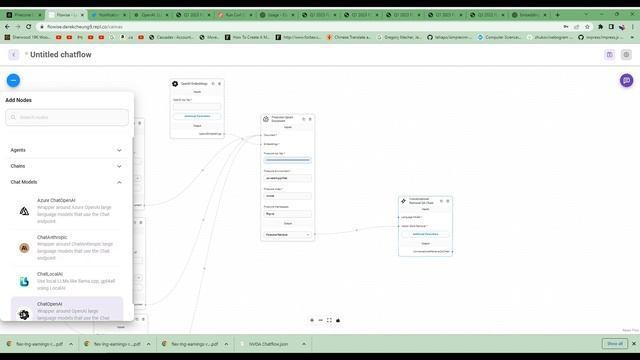Expand the Chains category
Screen dimensions: 640x360
pos(66,166)
